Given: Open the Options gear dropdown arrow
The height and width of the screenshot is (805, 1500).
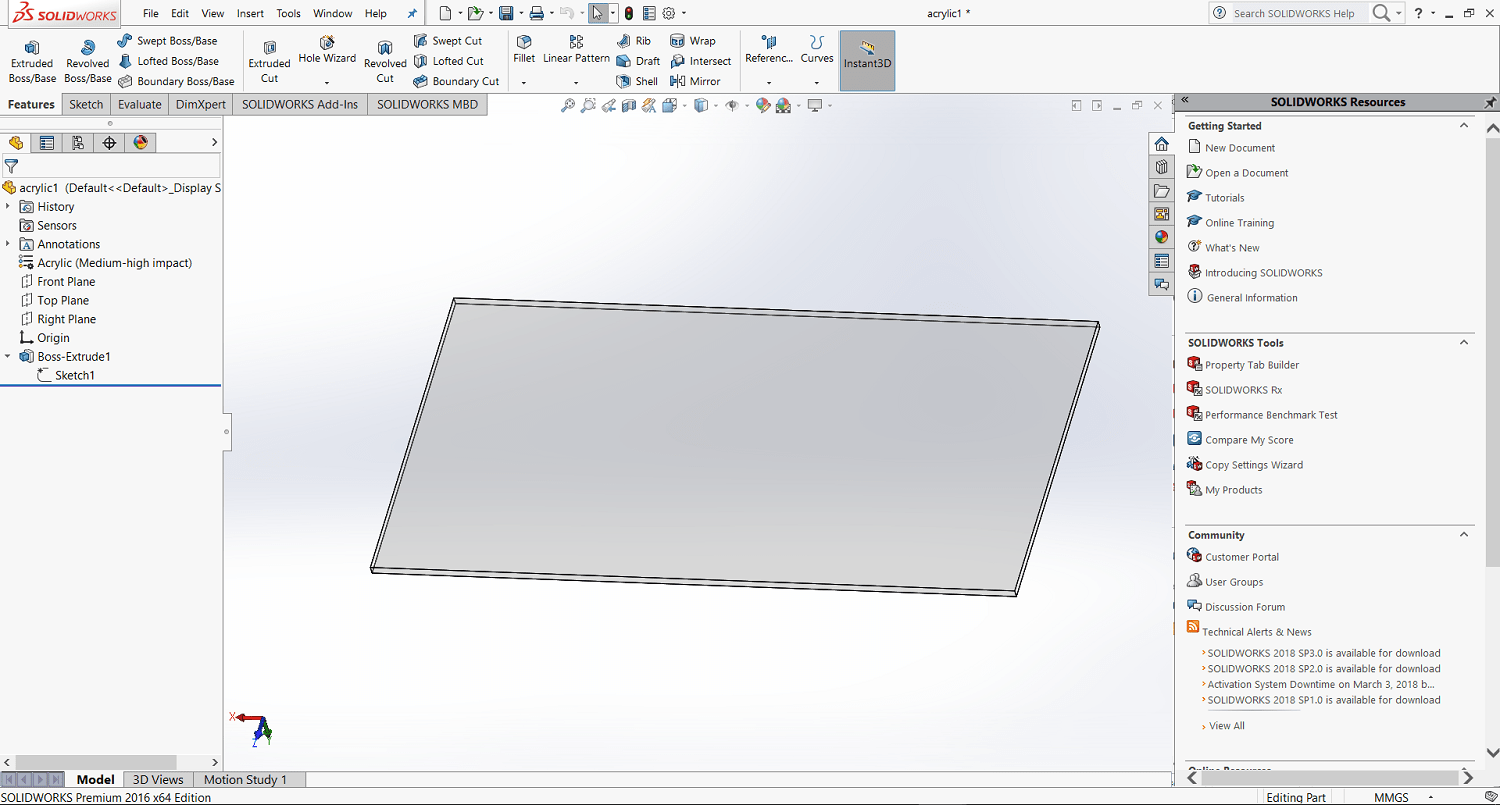Looking at the screenshot, I should click(x=684, y=14).
